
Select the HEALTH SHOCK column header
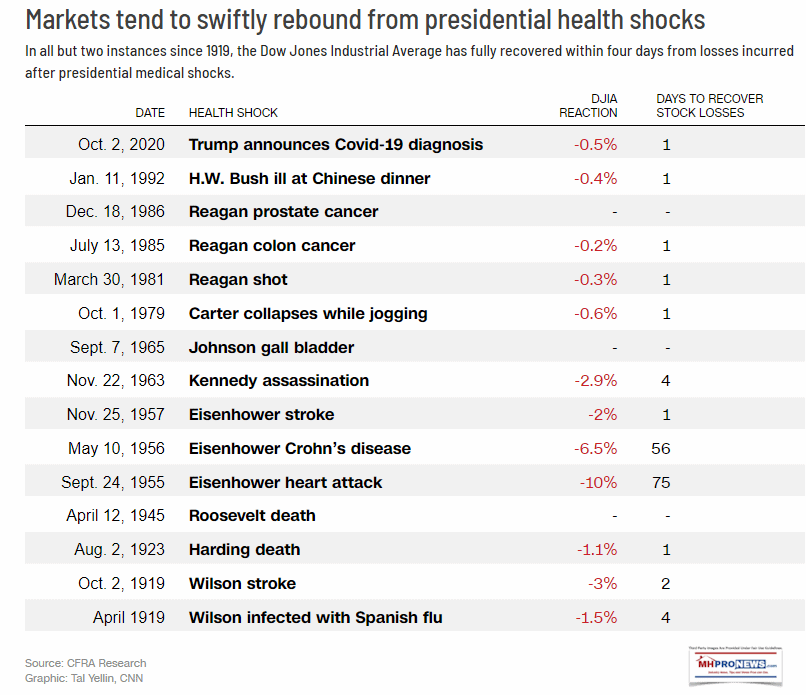point(233,113)
